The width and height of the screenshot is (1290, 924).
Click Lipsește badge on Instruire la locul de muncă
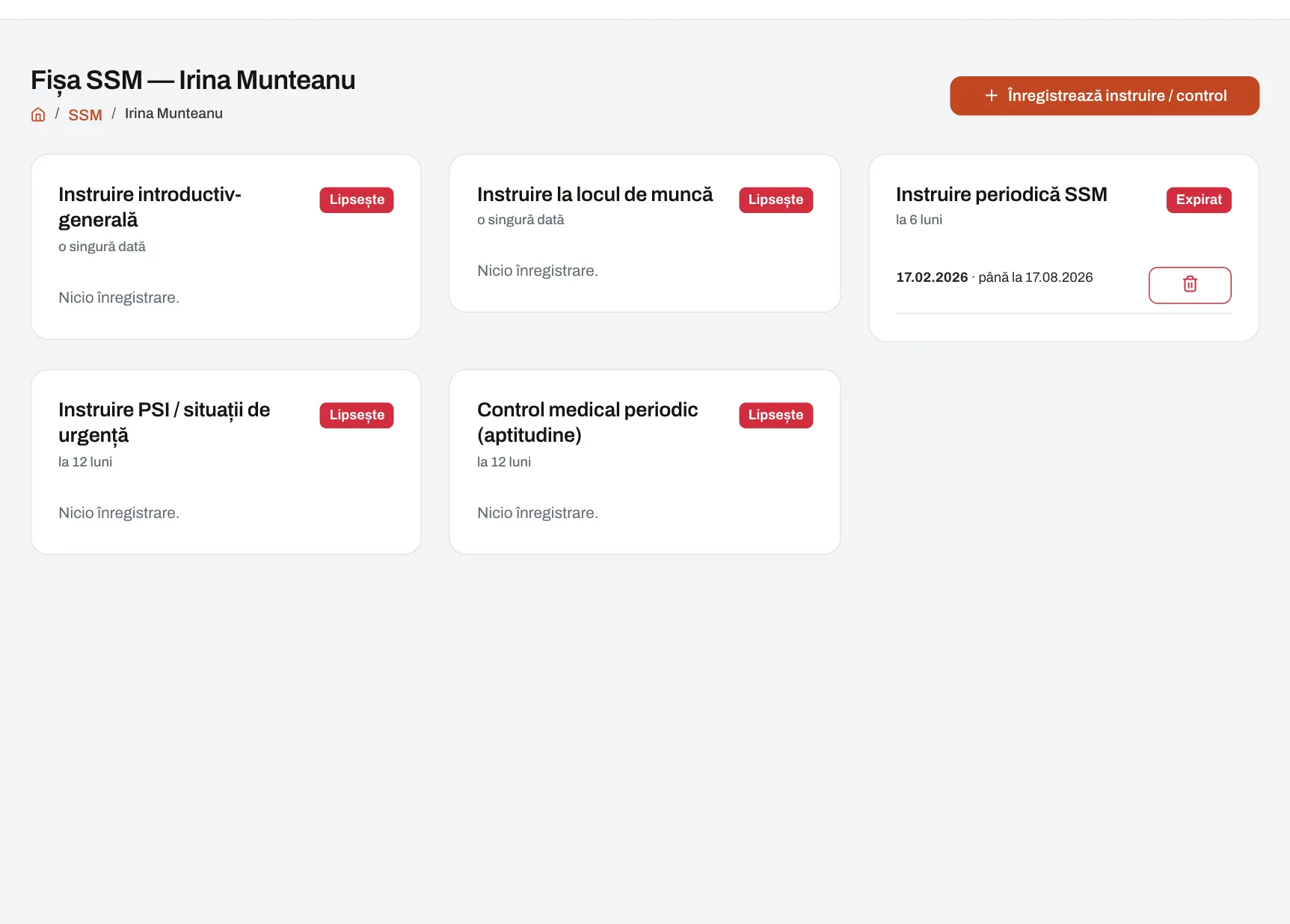775,200
